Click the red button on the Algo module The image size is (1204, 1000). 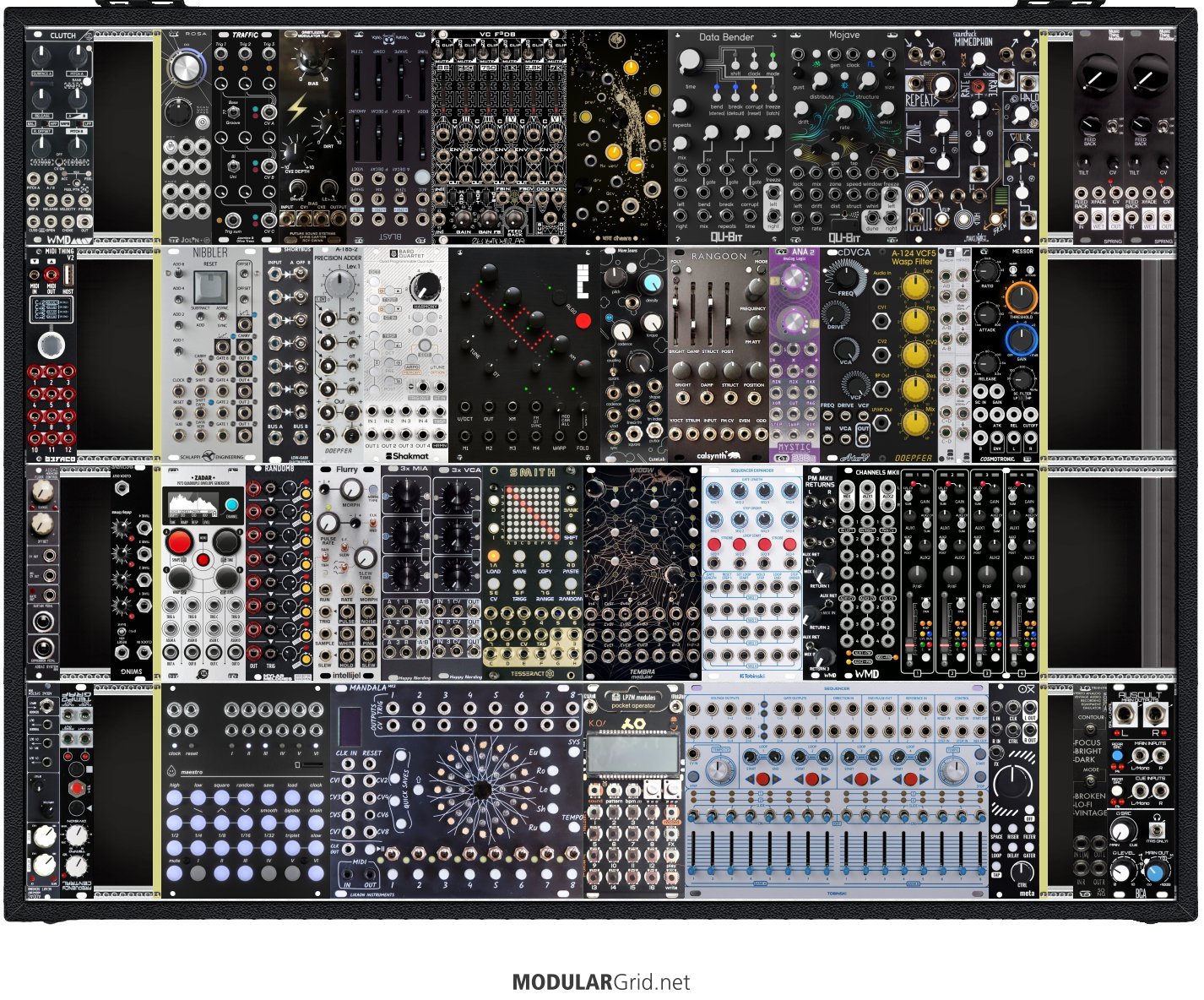pyautogui.click(x=583, y=321)
